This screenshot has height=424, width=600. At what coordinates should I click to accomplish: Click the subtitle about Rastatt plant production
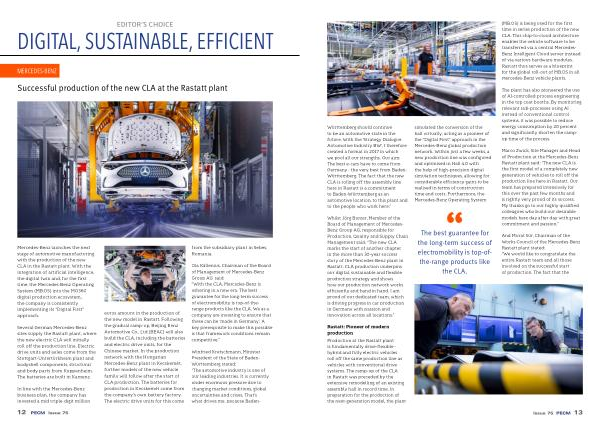click(x=122, y=88)
